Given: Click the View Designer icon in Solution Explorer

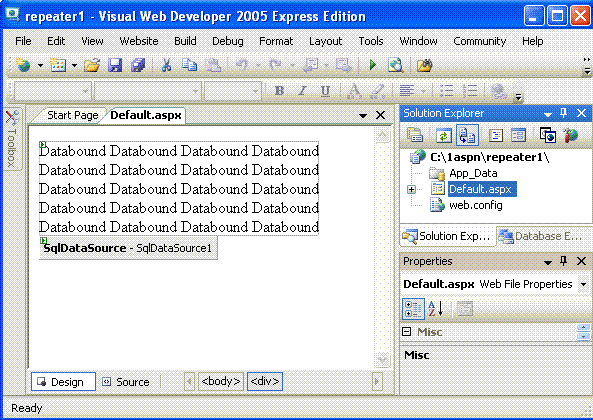Looking at the screenshot, I should point(518,135).
